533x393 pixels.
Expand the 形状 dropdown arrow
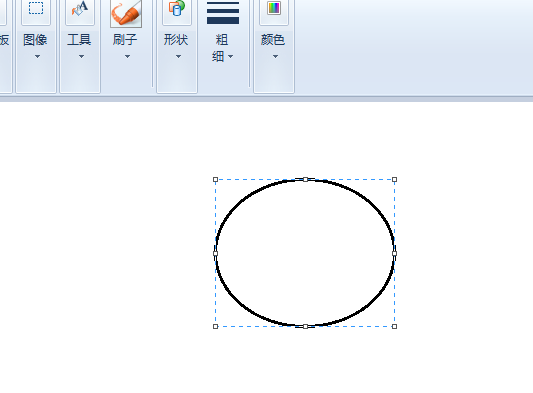point(178,56)
